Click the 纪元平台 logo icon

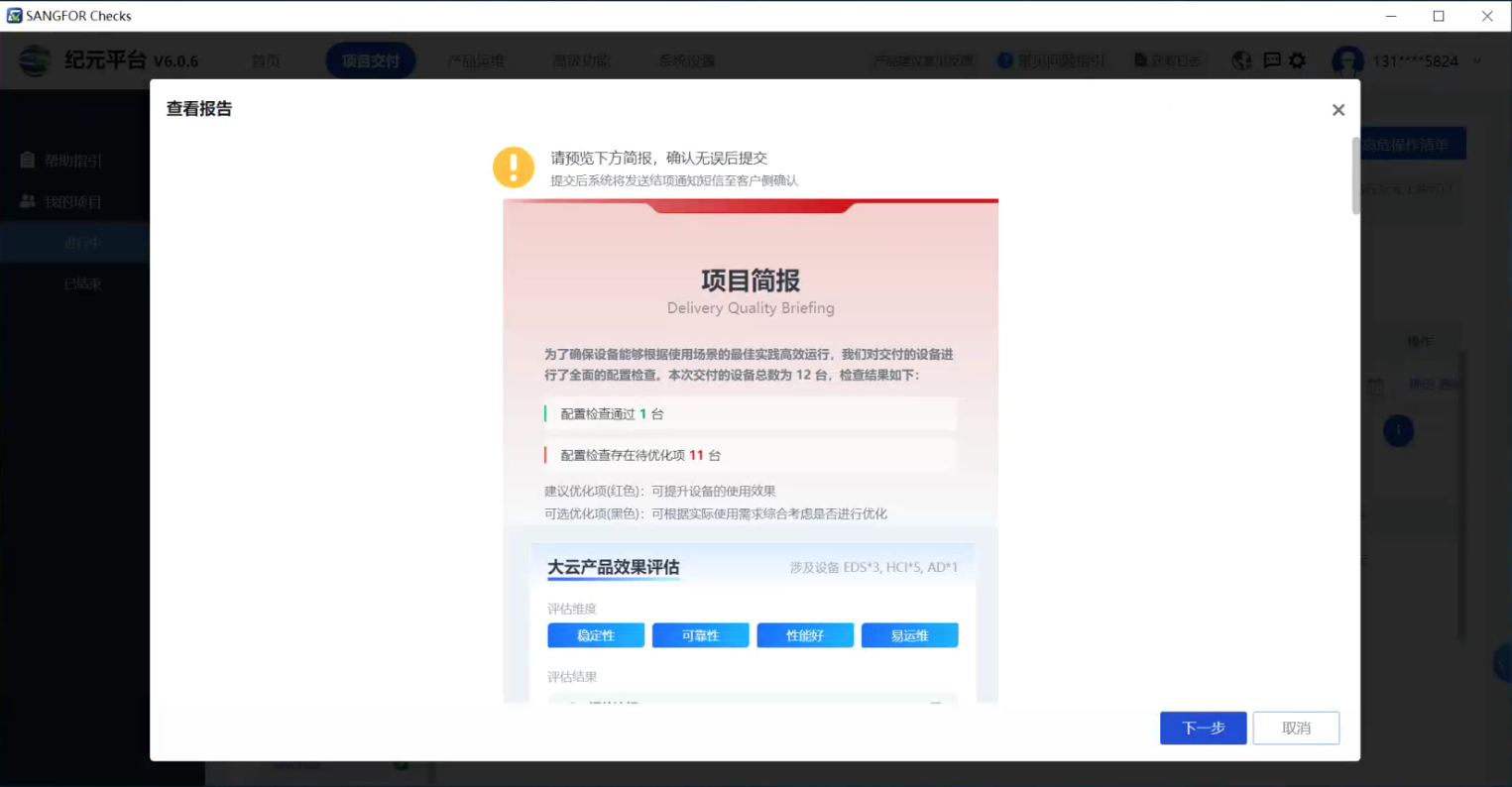click(x=35, y=61)
